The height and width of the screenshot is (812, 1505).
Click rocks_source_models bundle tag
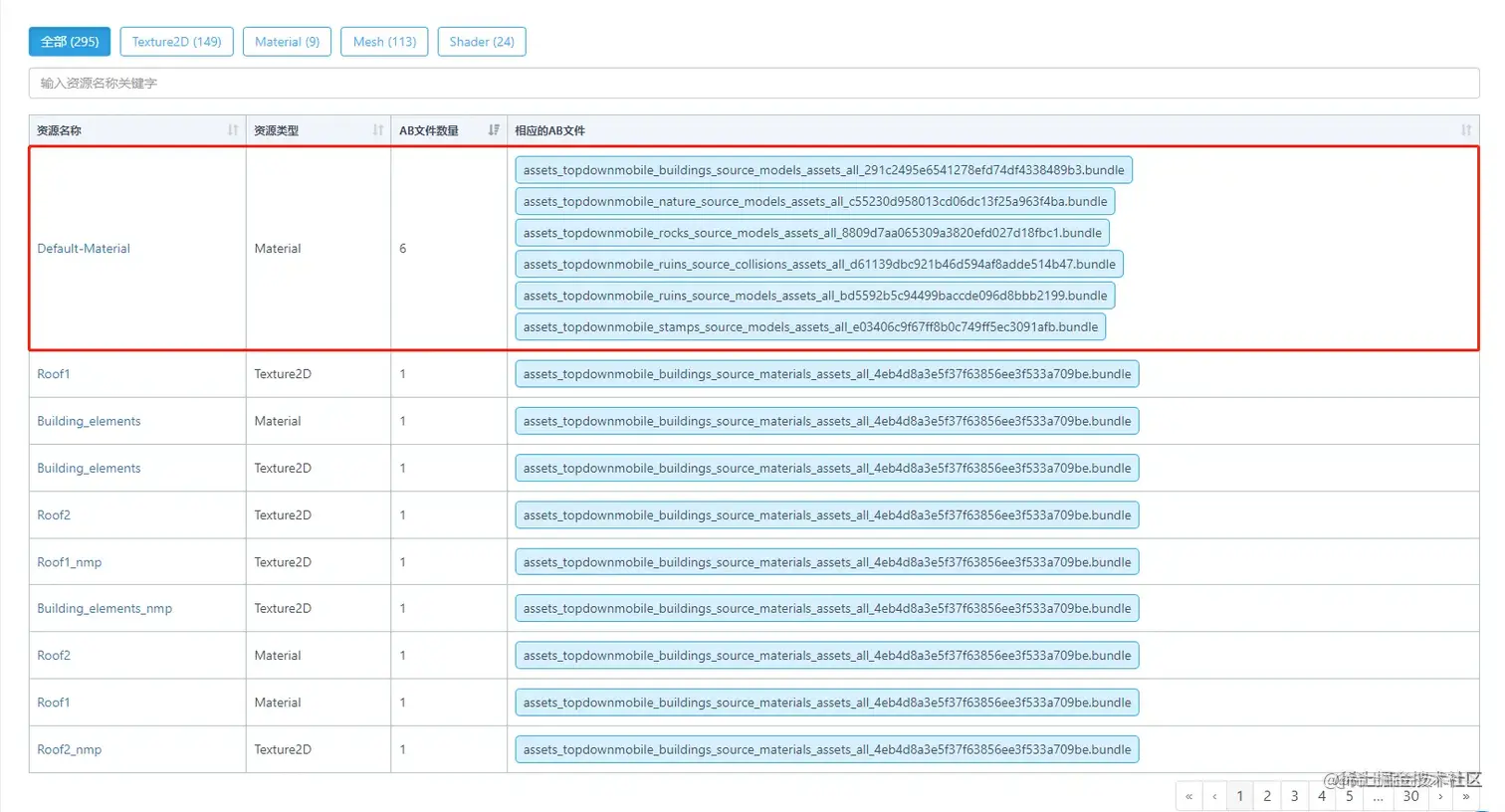coord(812,233)
